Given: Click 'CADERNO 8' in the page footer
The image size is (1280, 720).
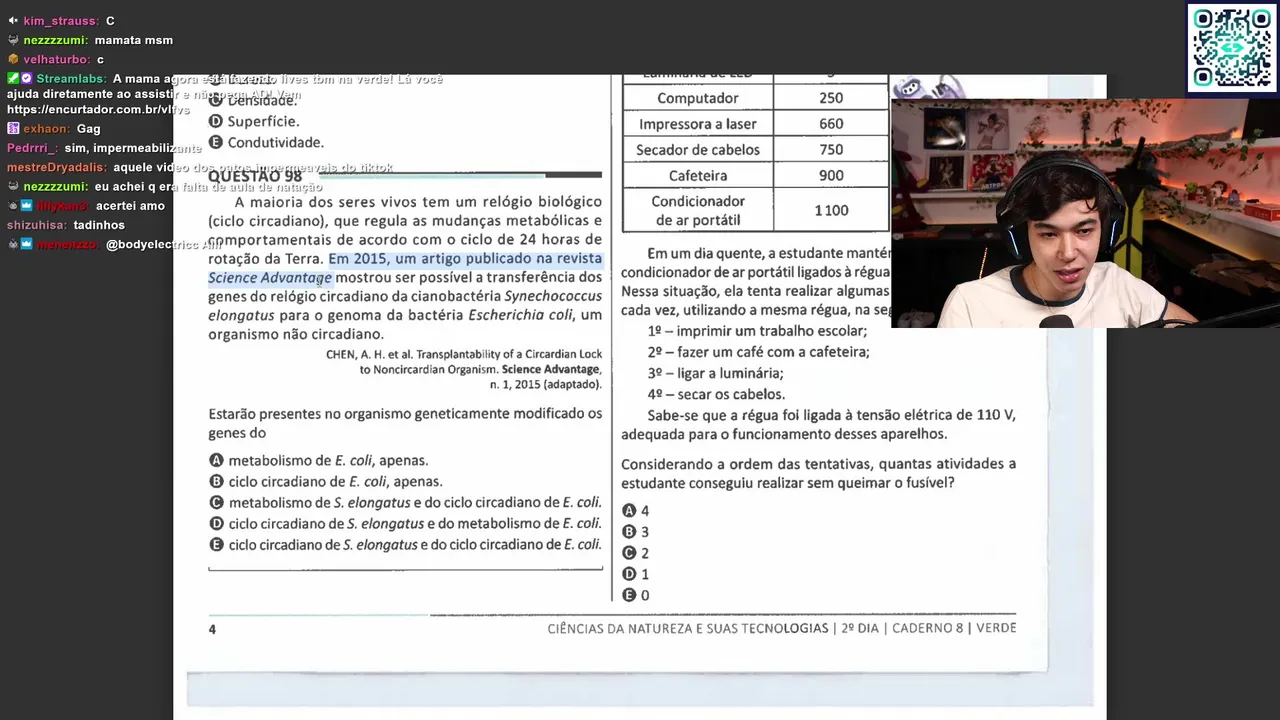Looking at the screenshot, I should 928,628.
